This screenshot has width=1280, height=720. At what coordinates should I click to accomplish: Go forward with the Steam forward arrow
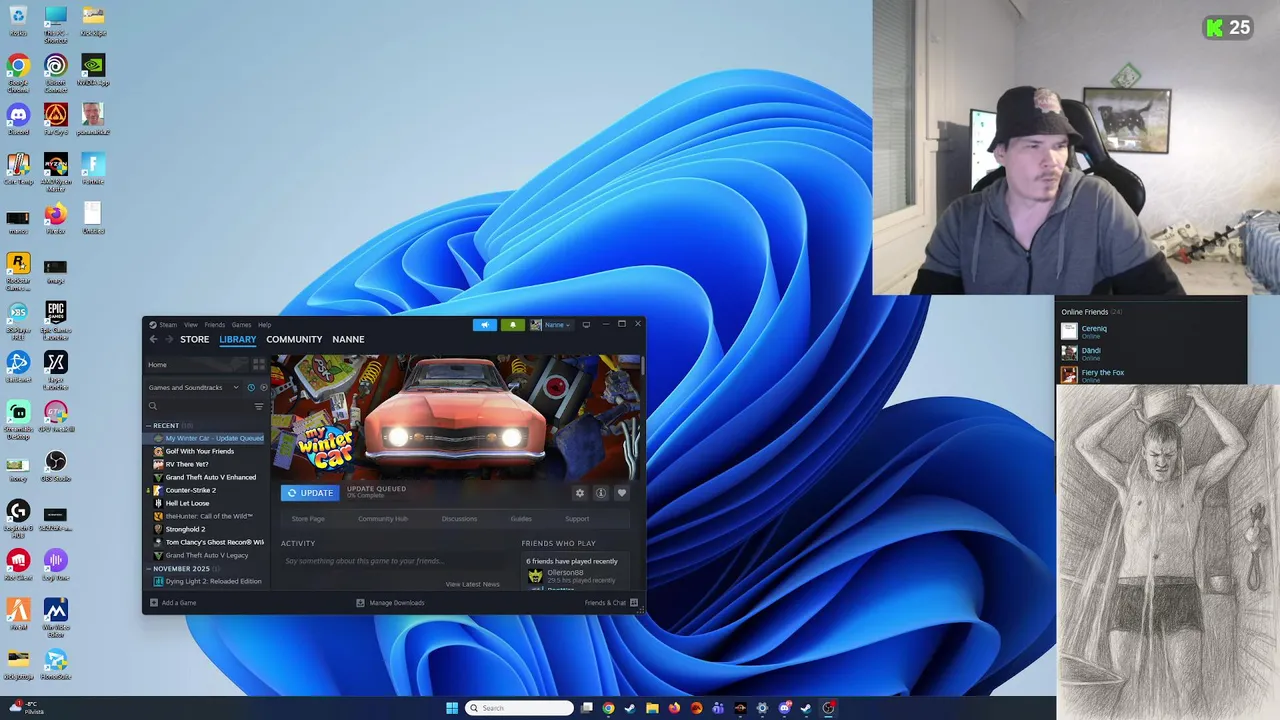click(x=169, y=339)
